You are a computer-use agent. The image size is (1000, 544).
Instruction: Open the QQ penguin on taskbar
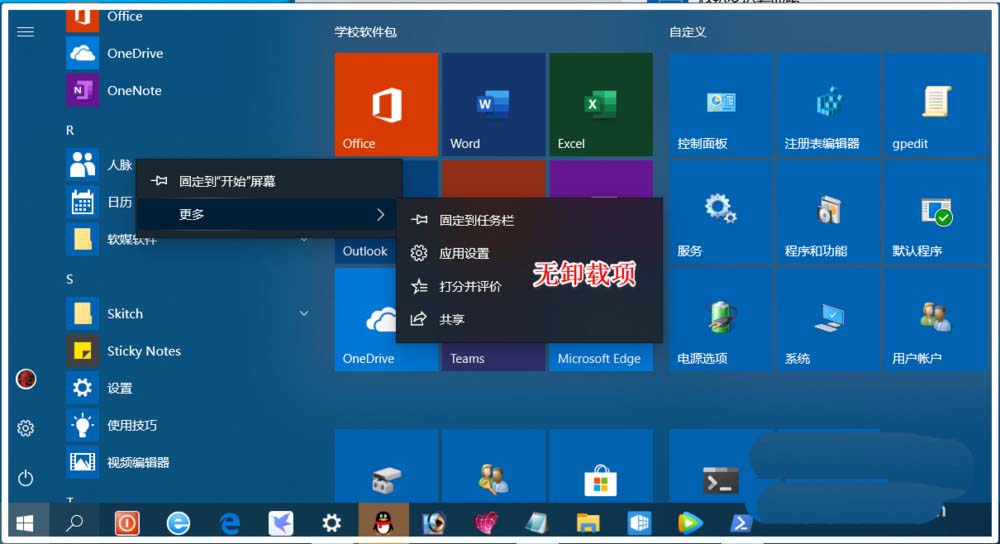point(383,523)
